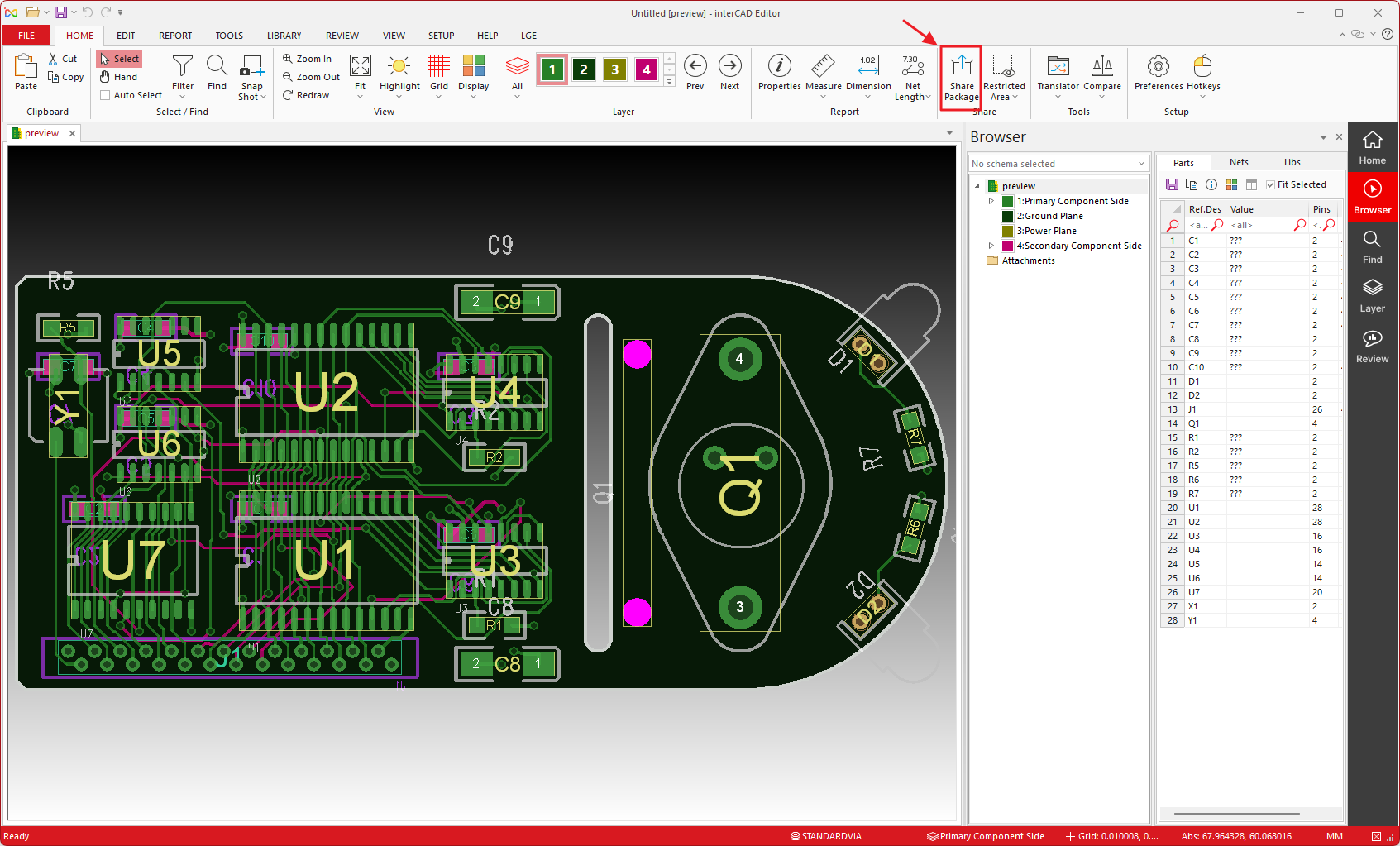Open Preferences

tap(1159, 73)
